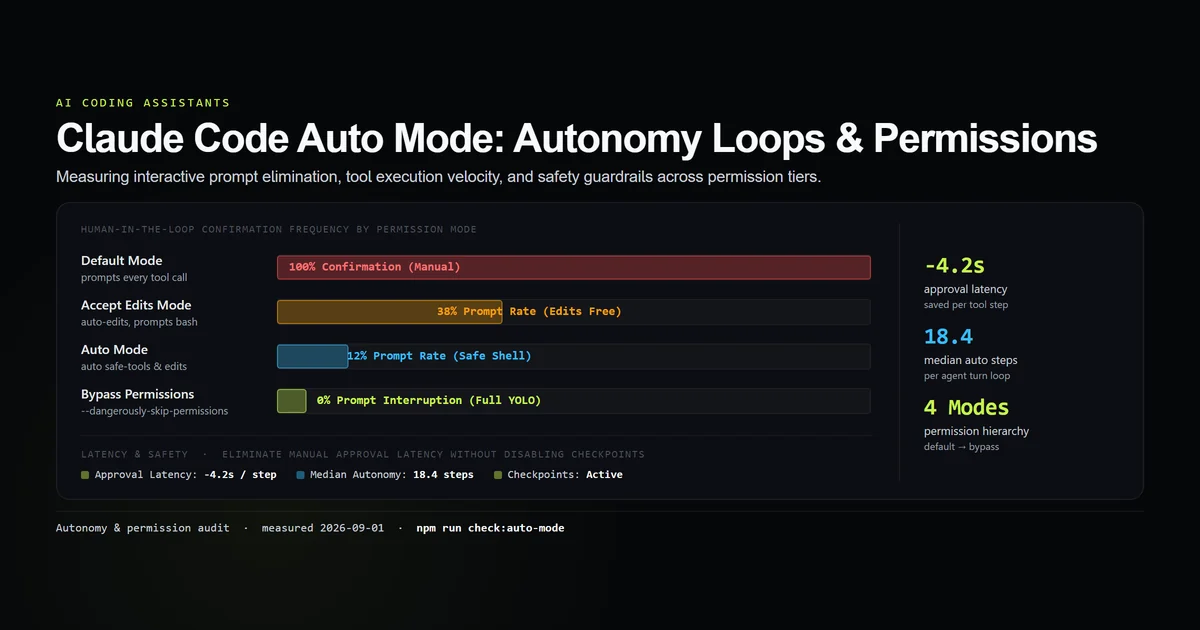Click 'Median Autonomy: 18.4 steps' legend text
The width and height of the screenshot is (1200, 630).
click(x=392, y=475)
